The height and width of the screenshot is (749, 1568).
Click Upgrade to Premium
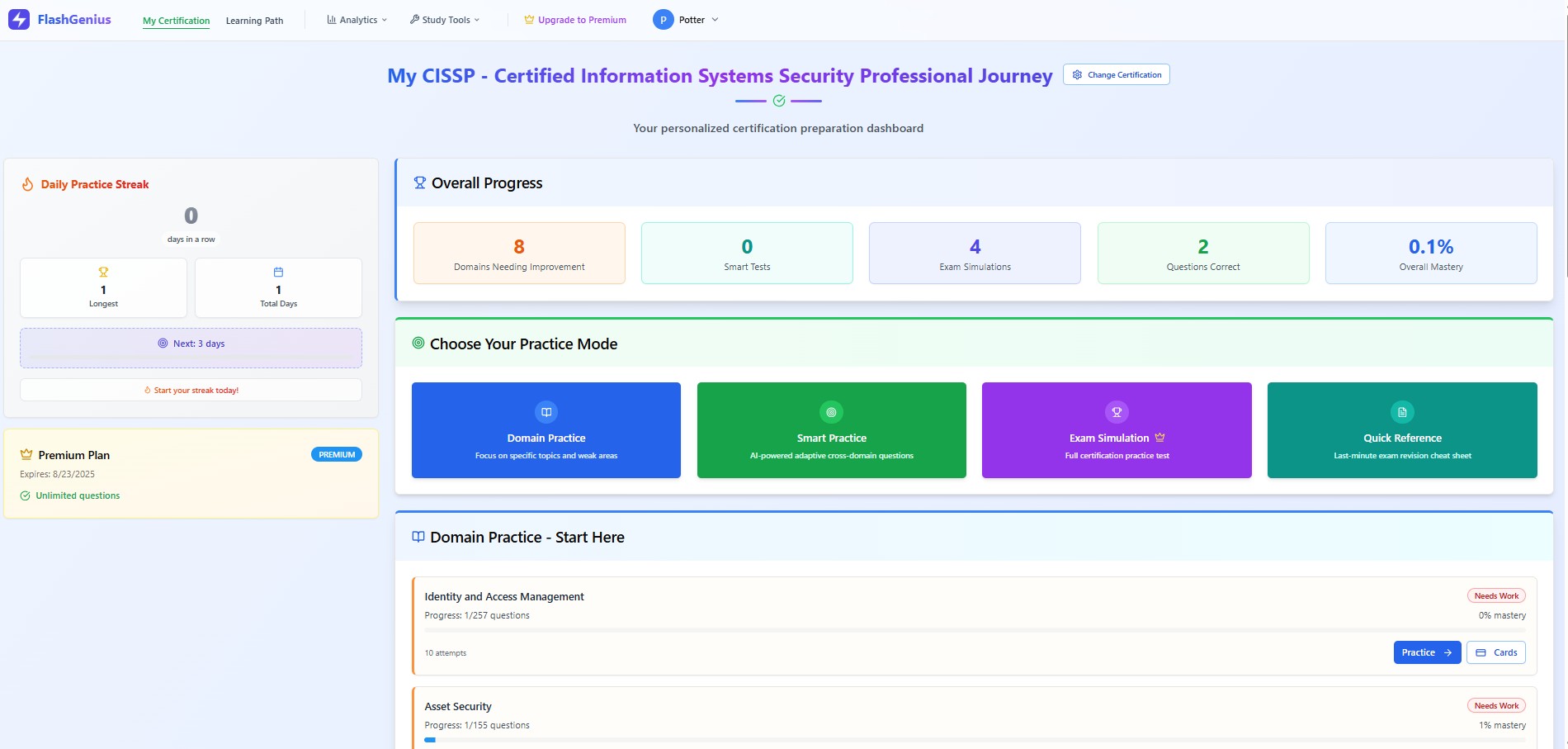pos(575,19)
